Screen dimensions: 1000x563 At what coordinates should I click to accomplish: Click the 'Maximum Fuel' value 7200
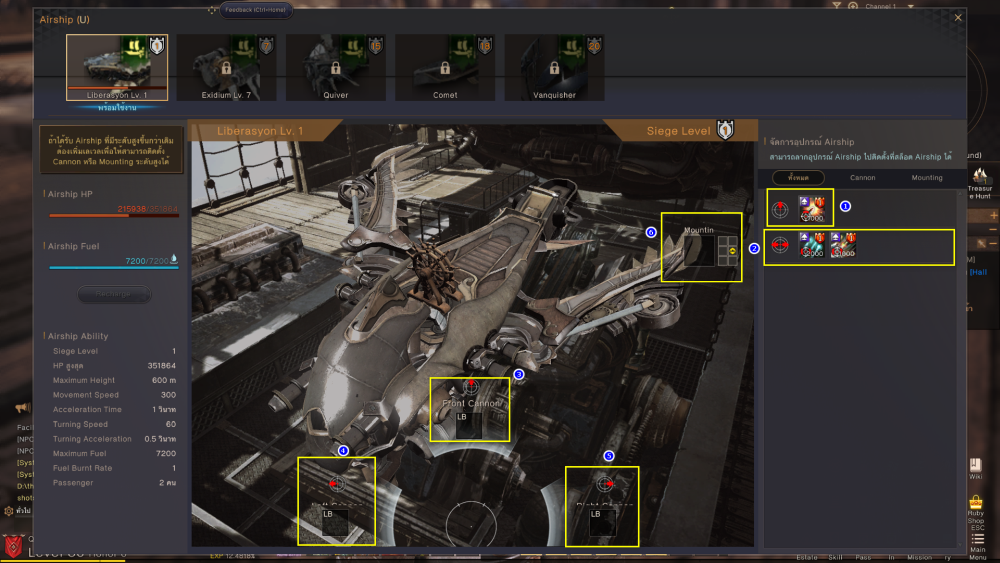[x=166, y=453]
